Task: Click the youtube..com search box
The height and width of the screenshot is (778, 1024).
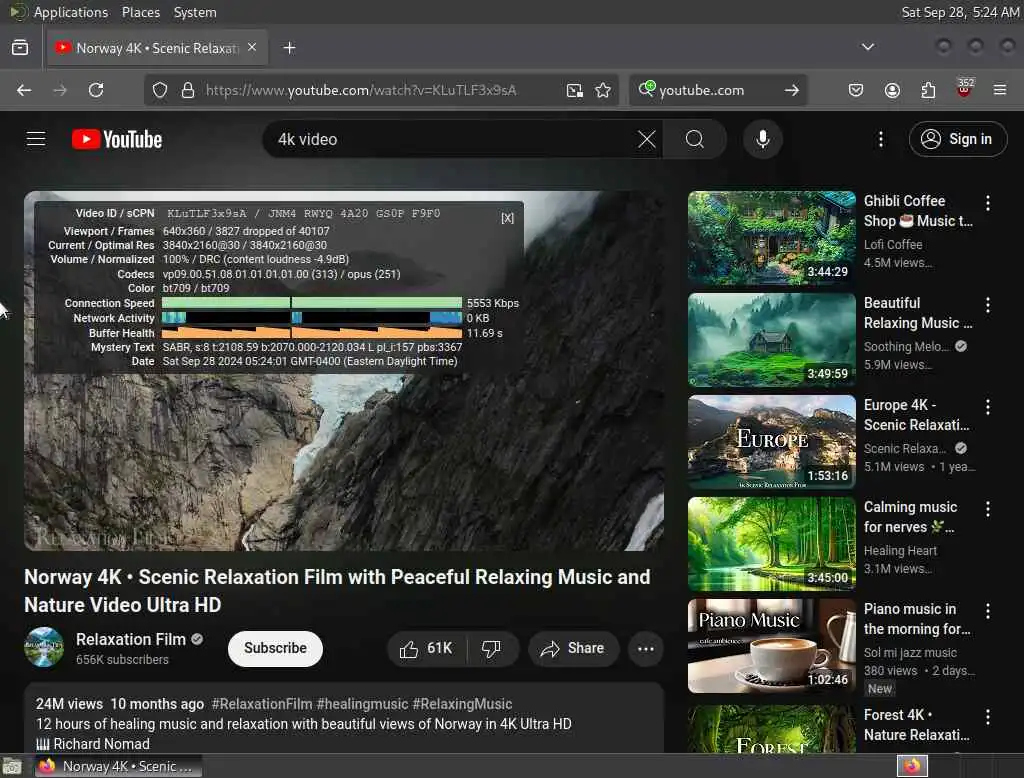Action: click(x=718, y=90)
